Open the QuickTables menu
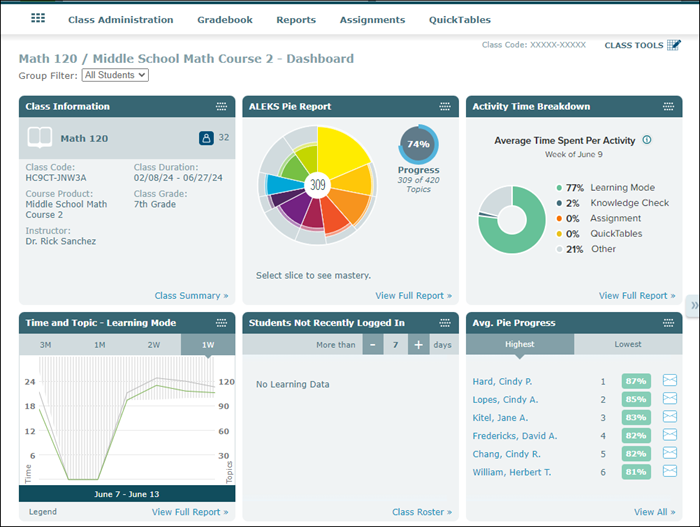This screenshot has height=527, width=700. click(x=460, y=20)
